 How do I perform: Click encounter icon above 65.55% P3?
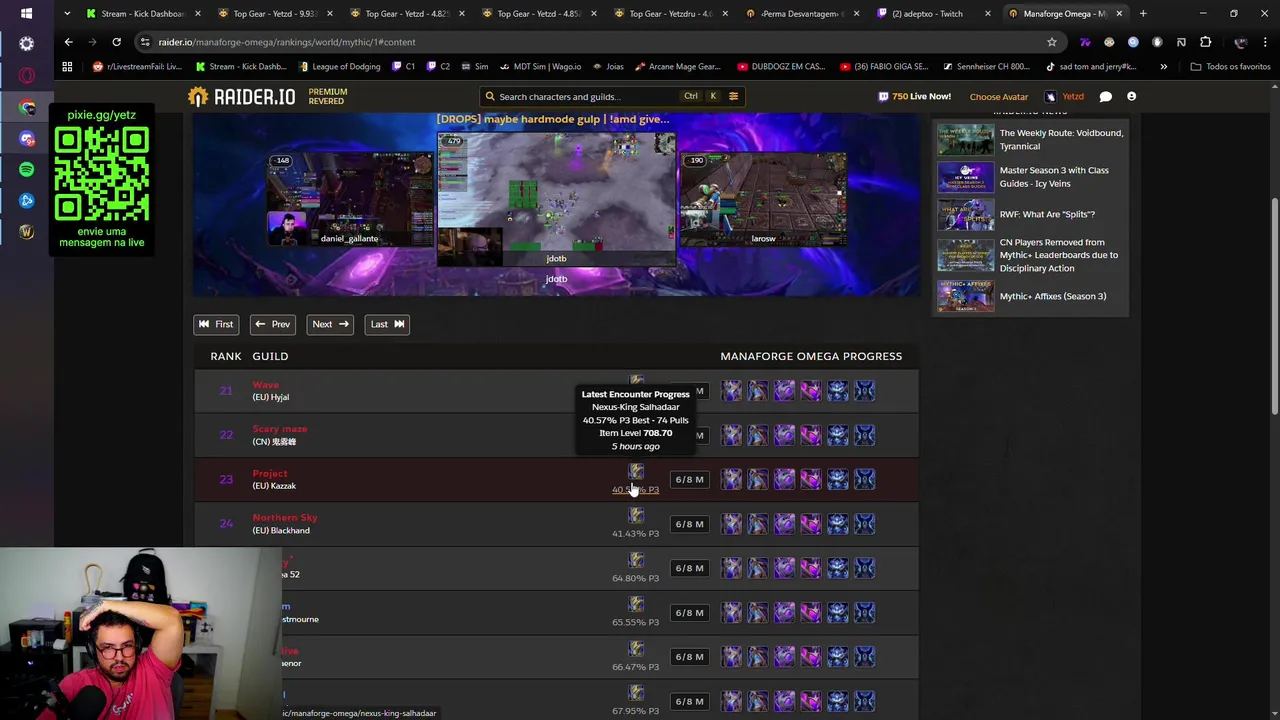coord(636,604)
